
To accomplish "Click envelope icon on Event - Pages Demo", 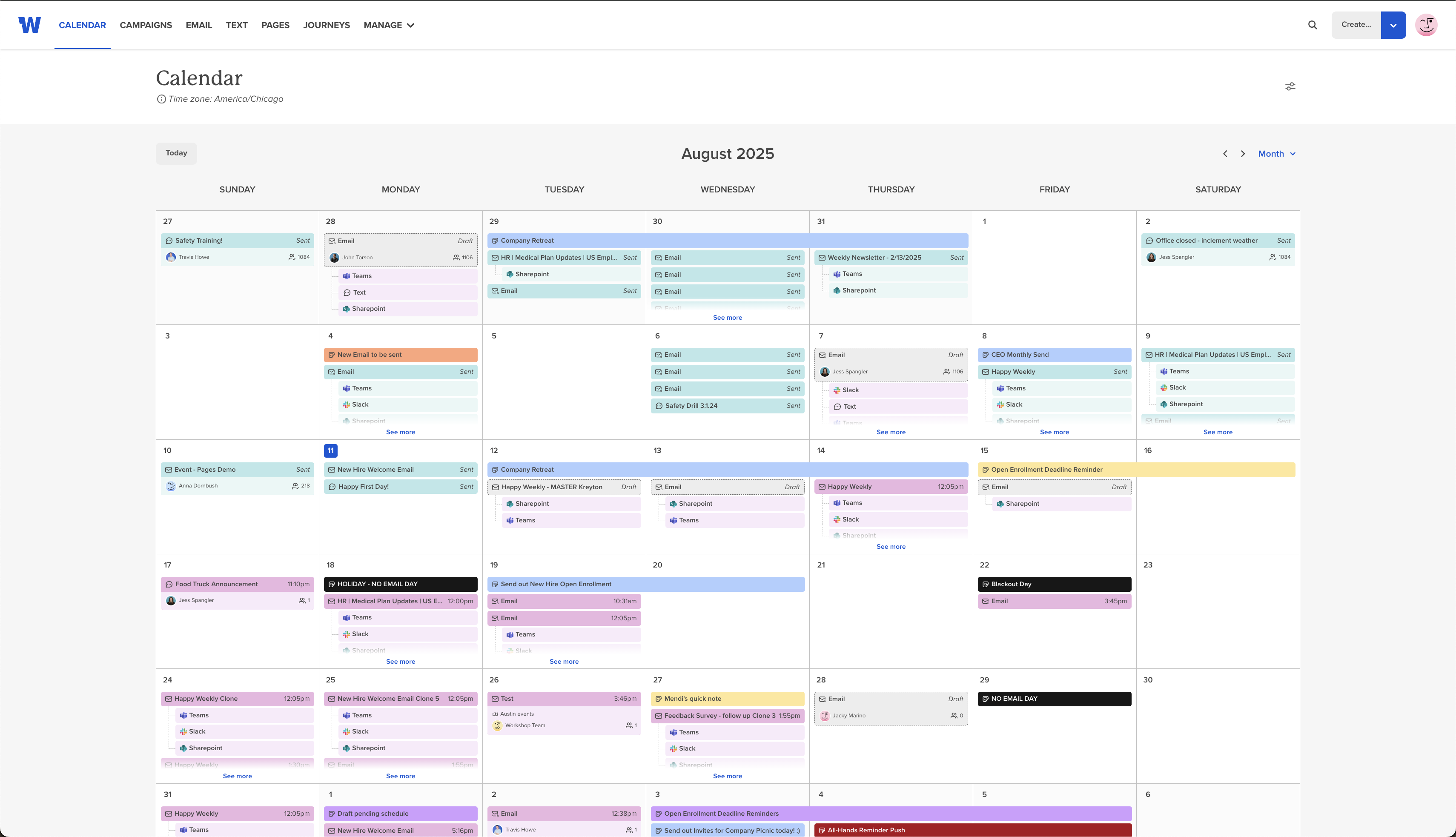I will tap(169, 470).
